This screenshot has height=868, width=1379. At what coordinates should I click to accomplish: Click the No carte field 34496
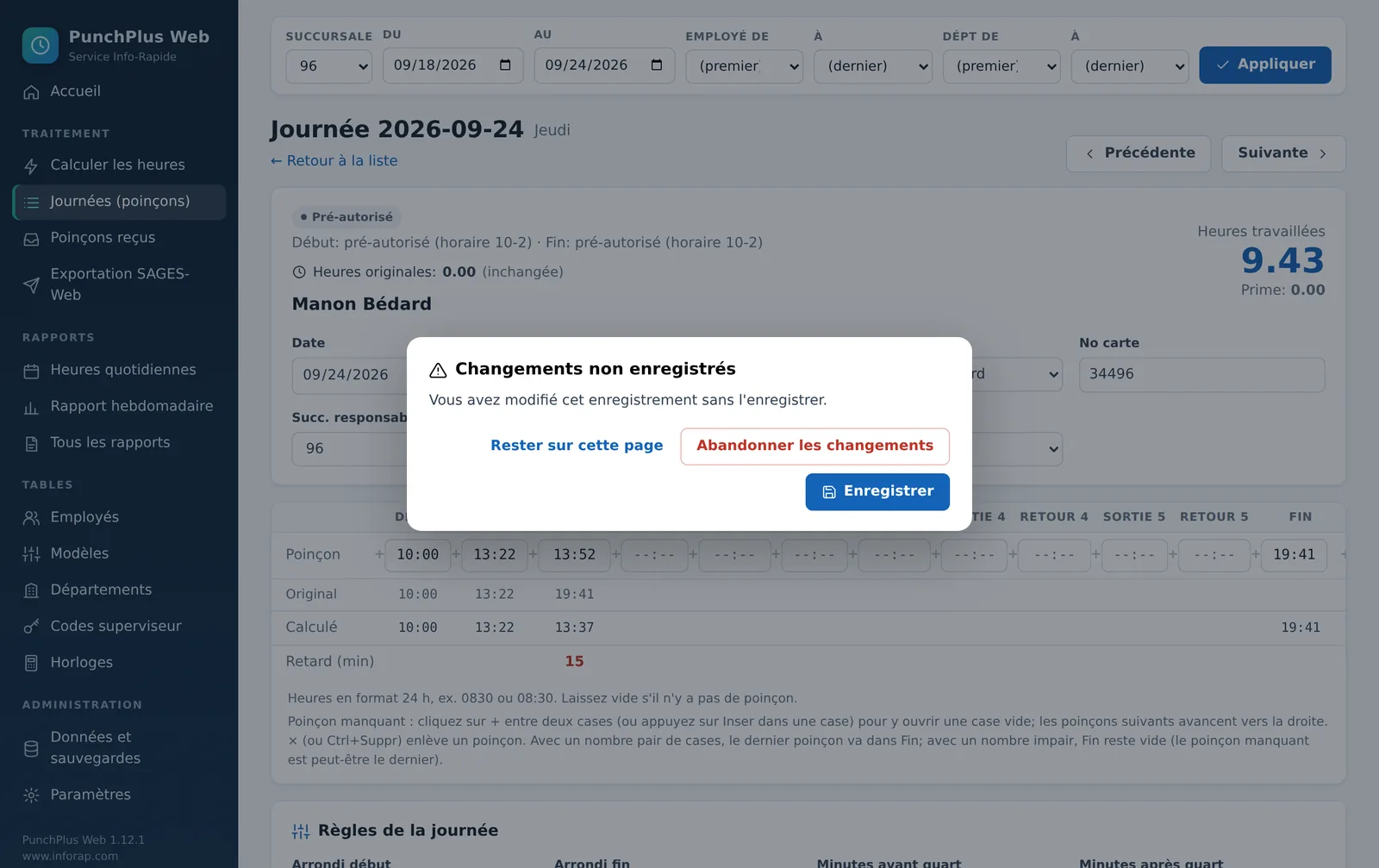click(1201, 374)
